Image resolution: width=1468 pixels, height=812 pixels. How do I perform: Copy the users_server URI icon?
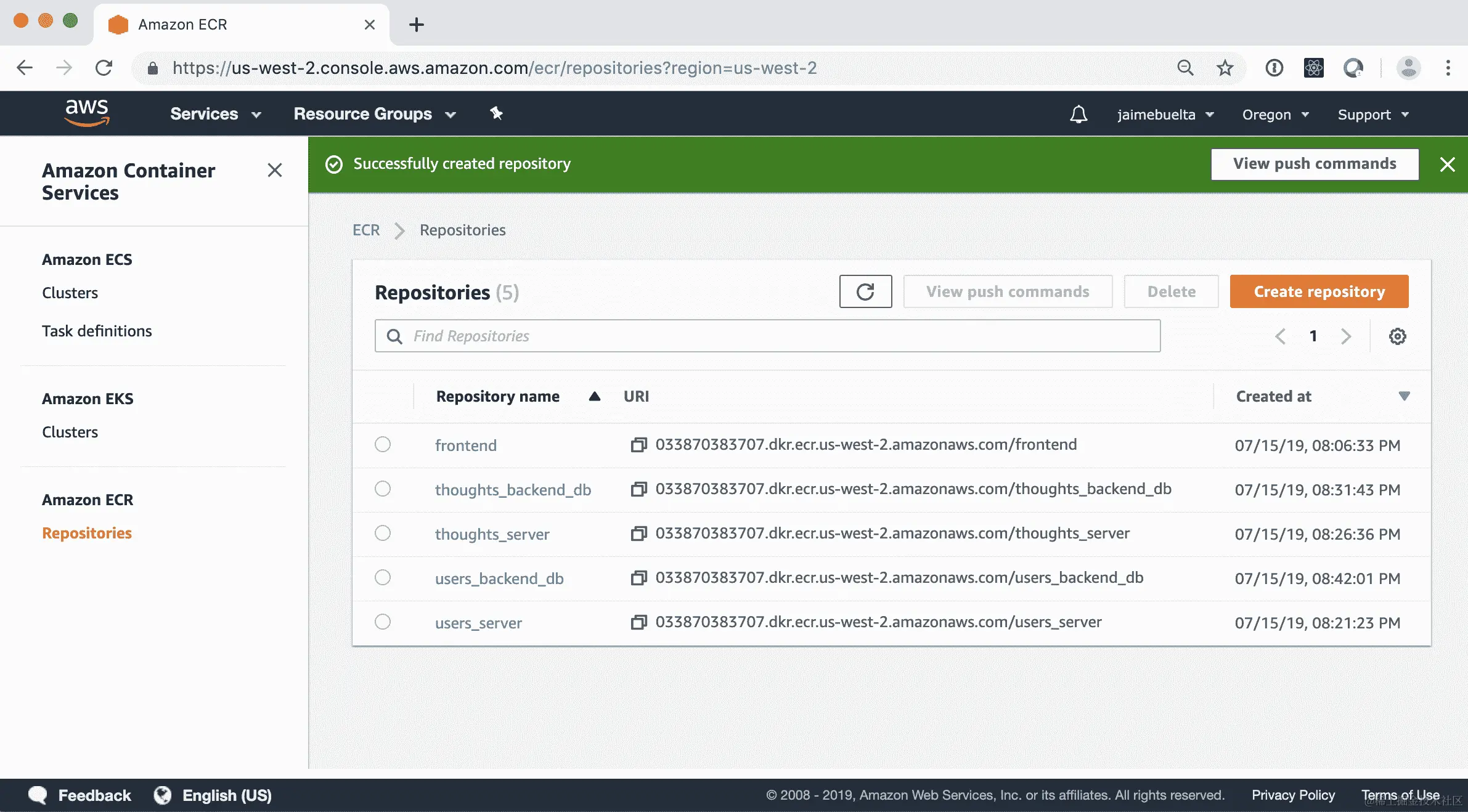(638, 622)
